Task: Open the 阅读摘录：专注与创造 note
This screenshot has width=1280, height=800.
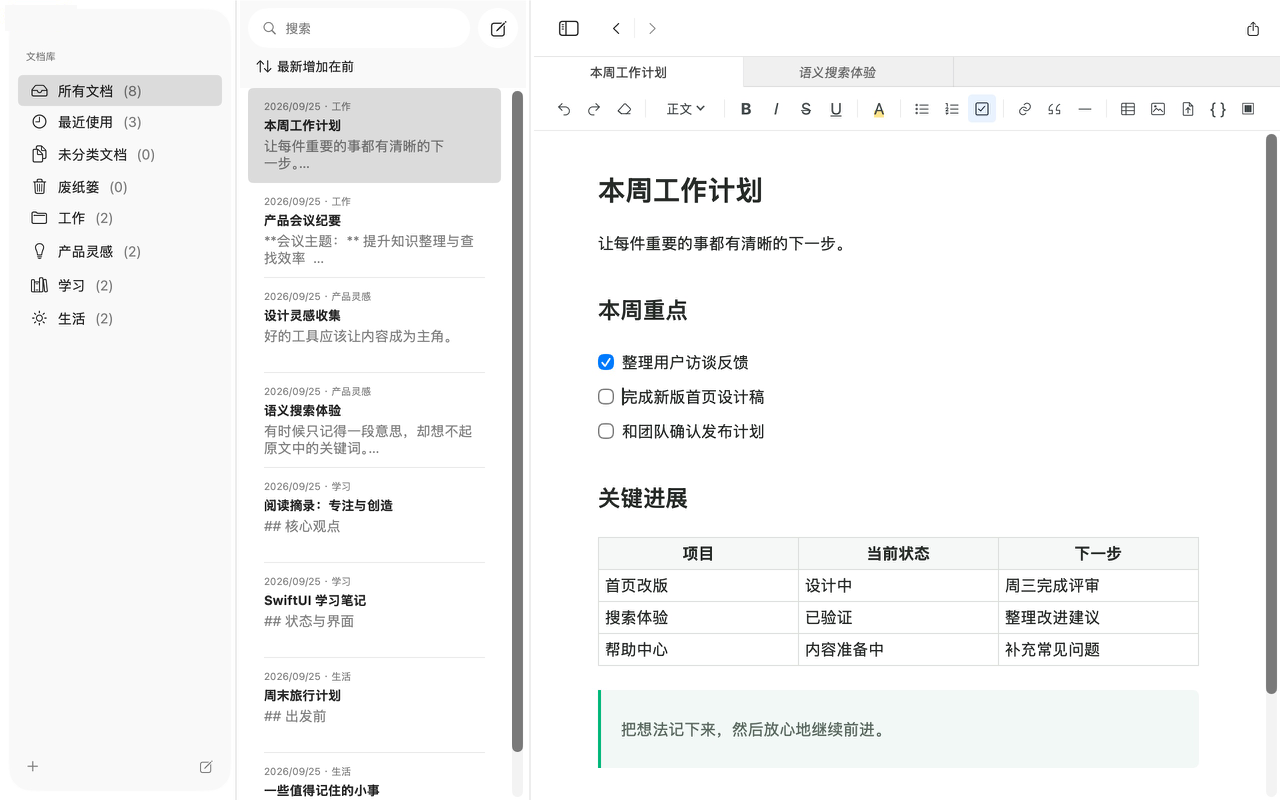Action: pos(374,515)
